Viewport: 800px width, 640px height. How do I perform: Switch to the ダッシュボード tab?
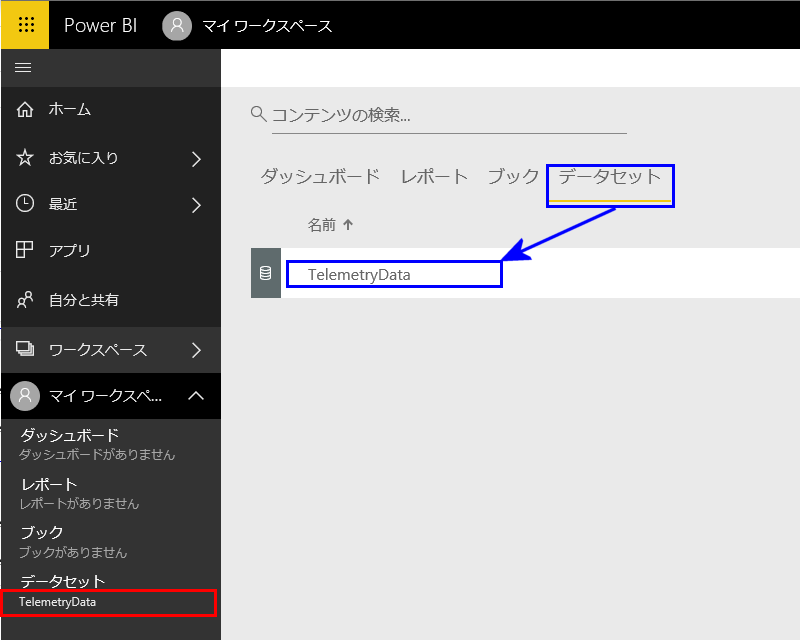pos(320,177)
